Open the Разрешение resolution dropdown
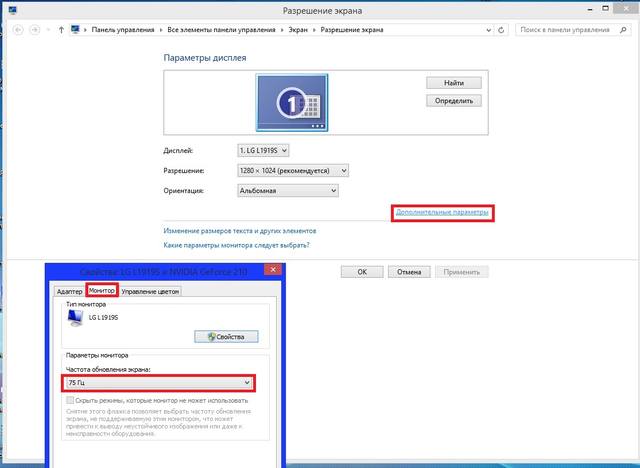The height and width of the screenshot is (468, 640). pos(292,170)
